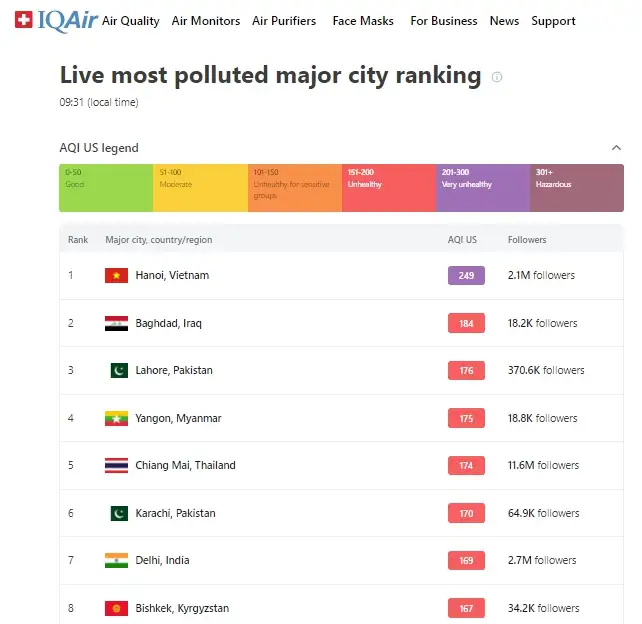This screenshot has height=624, width=642.
Task: Open the Support page
Action: pos(553,21)
